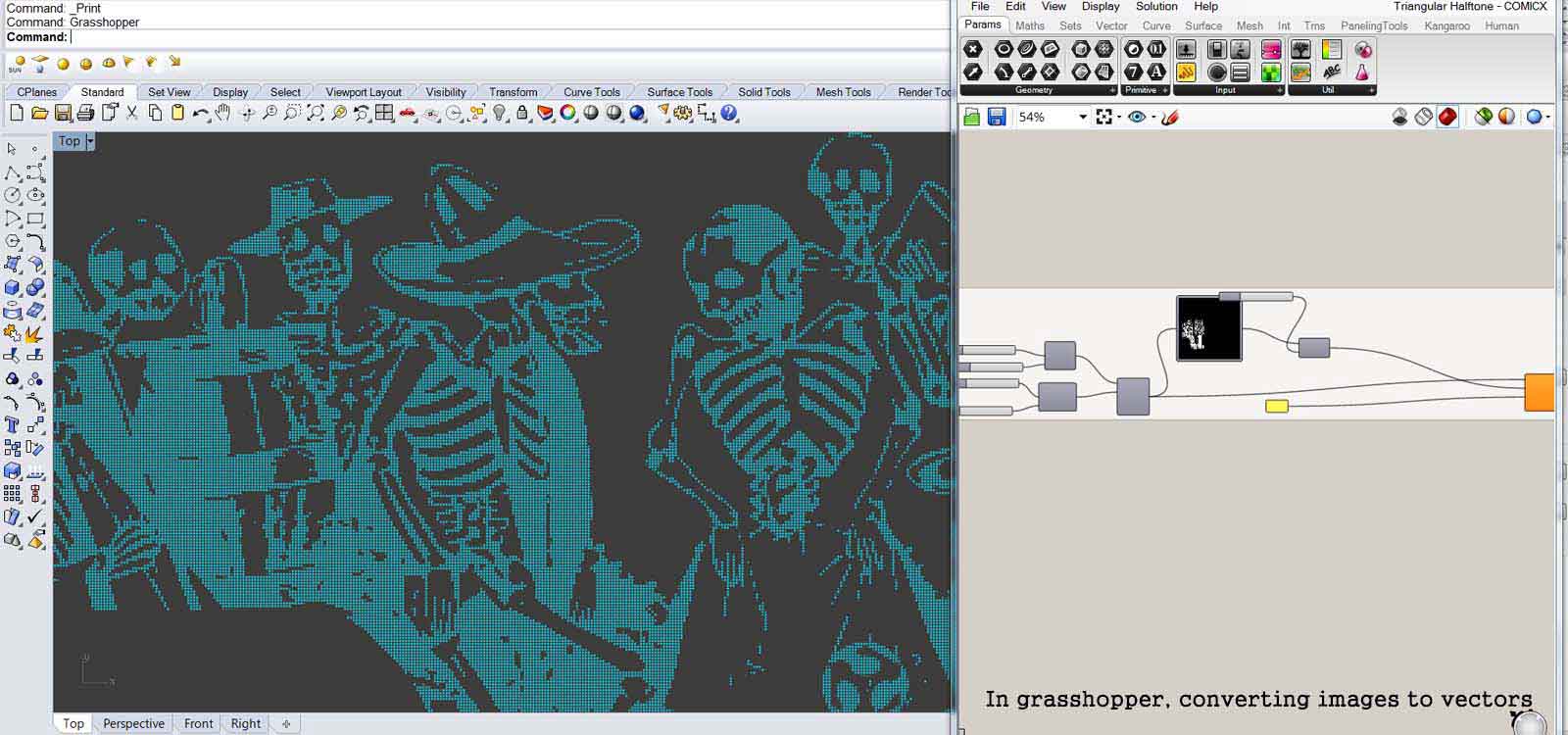This screenshot has height=735, width=1568.
Task: Choose the Text parameter 'A' icon
Action: point(1156,72)
